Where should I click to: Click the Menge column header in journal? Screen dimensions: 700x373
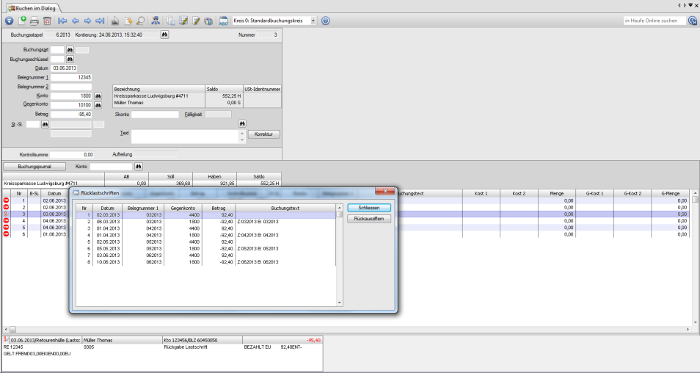pos(557,194)
